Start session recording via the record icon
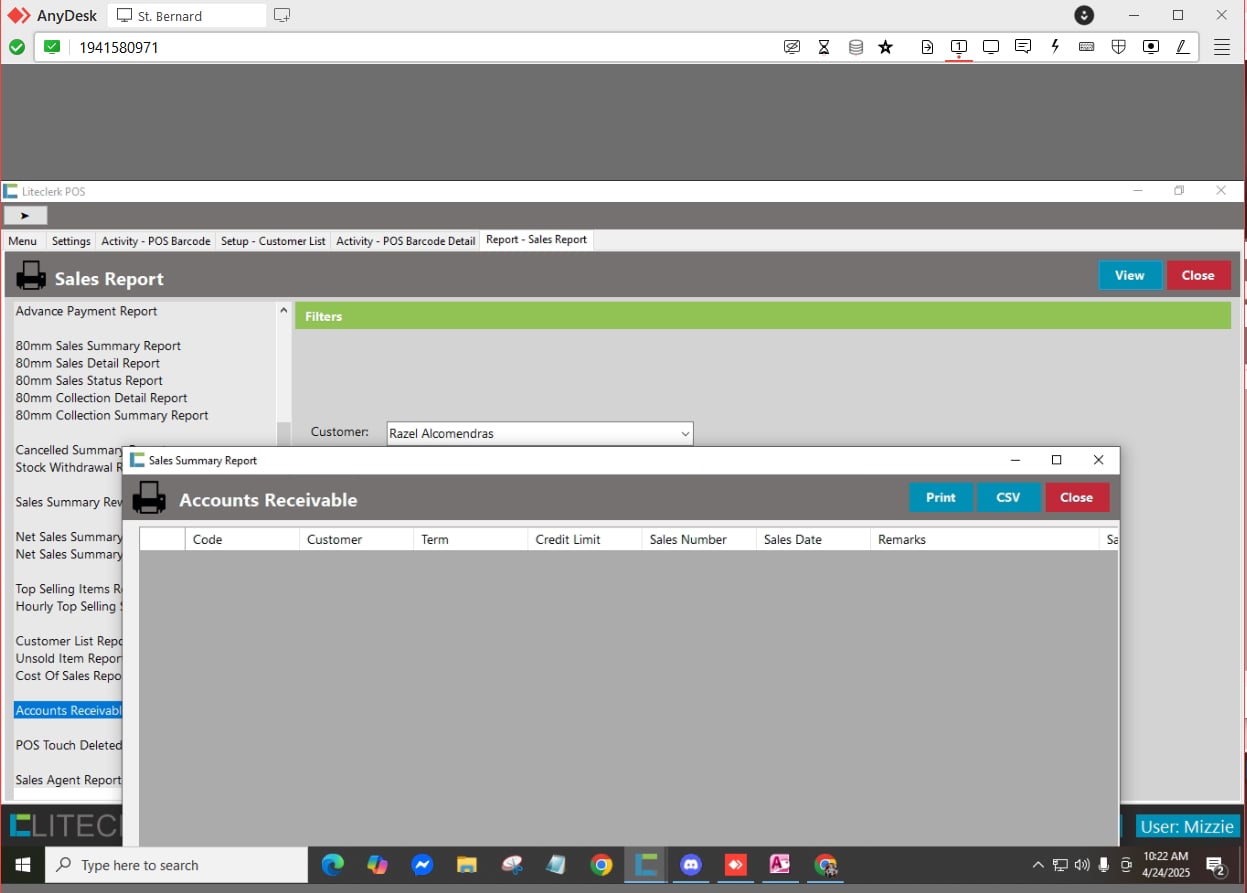 (1151, 47)
